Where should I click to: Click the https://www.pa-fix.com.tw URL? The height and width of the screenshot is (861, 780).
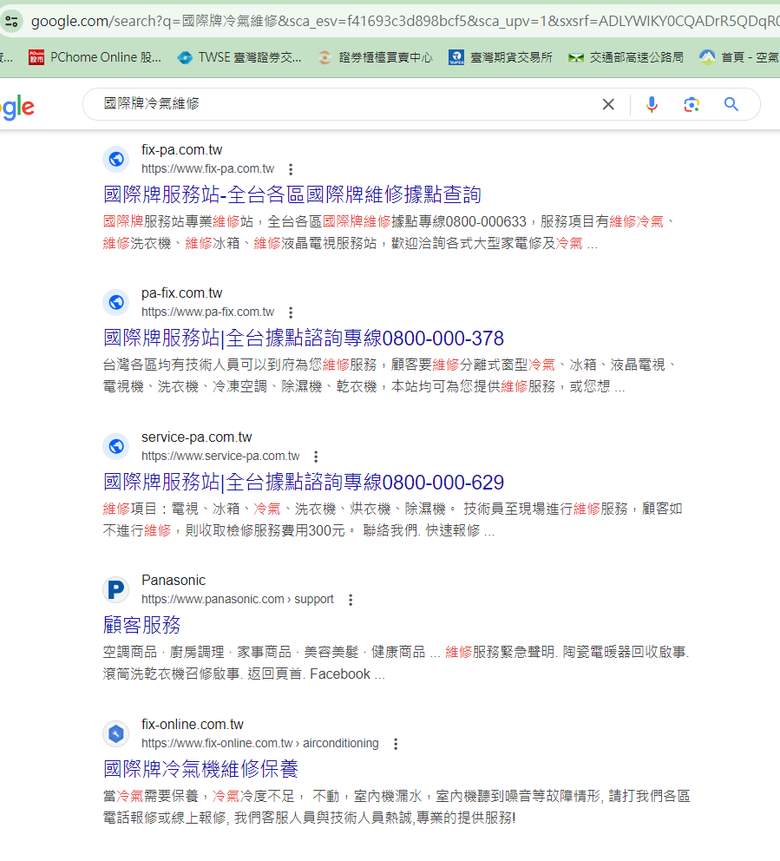coord(208,312)
